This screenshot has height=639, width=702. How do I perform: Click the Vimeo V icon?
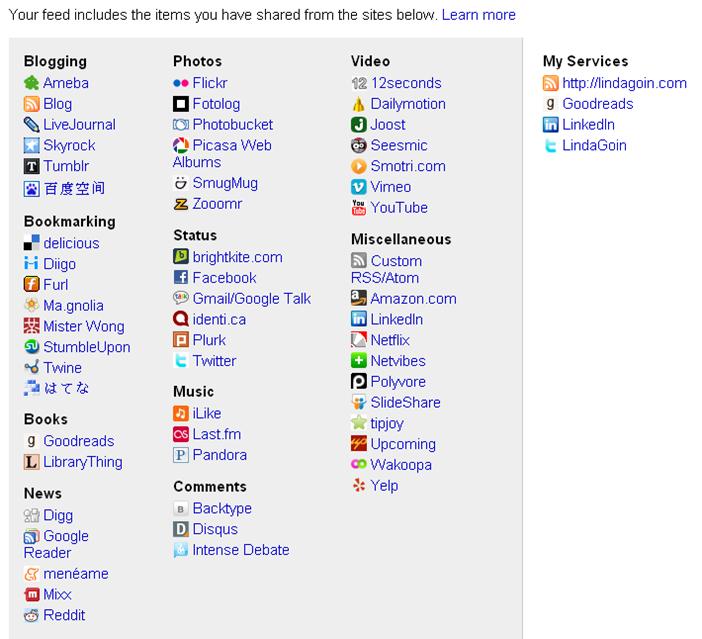coord(359,187)
